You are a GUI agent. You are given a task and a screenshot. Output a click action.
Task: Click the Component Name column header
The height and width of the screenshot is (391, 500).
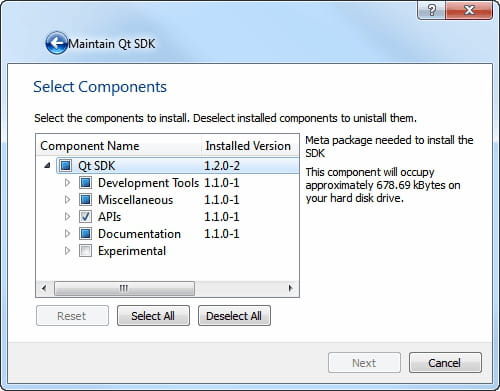click(x=119, y=146)
